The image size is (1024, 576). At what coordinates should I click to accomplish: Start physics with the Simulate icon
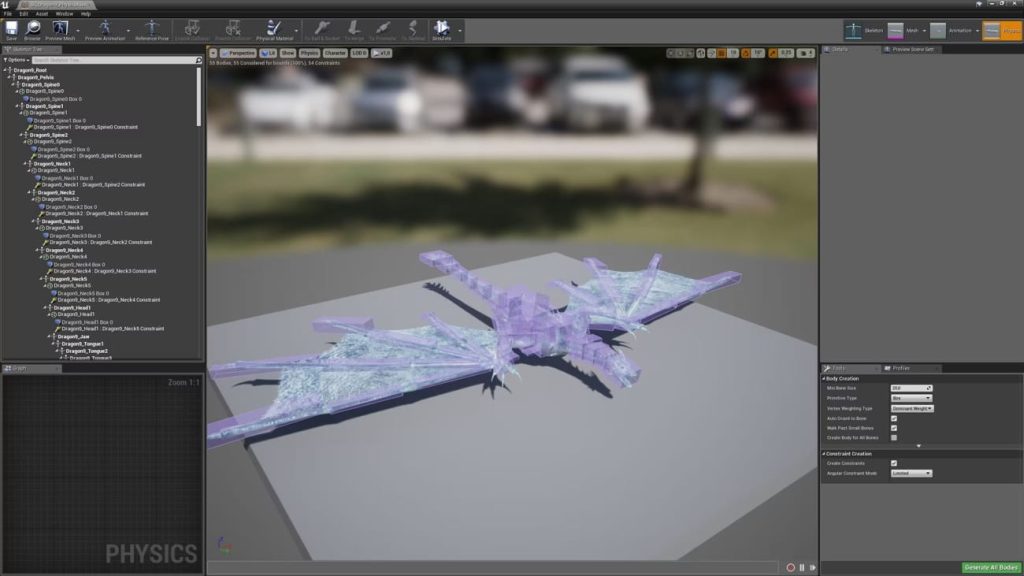[x=441, y=29]
